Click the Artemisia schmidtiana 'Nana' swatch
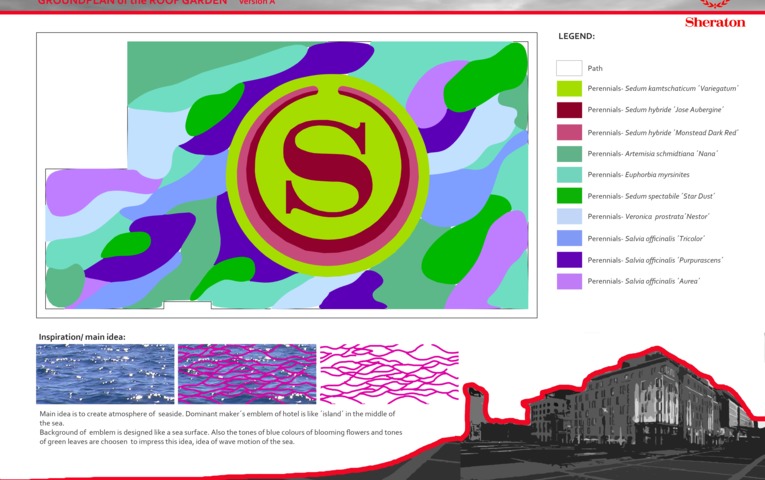765x480 pixels. 569,154
